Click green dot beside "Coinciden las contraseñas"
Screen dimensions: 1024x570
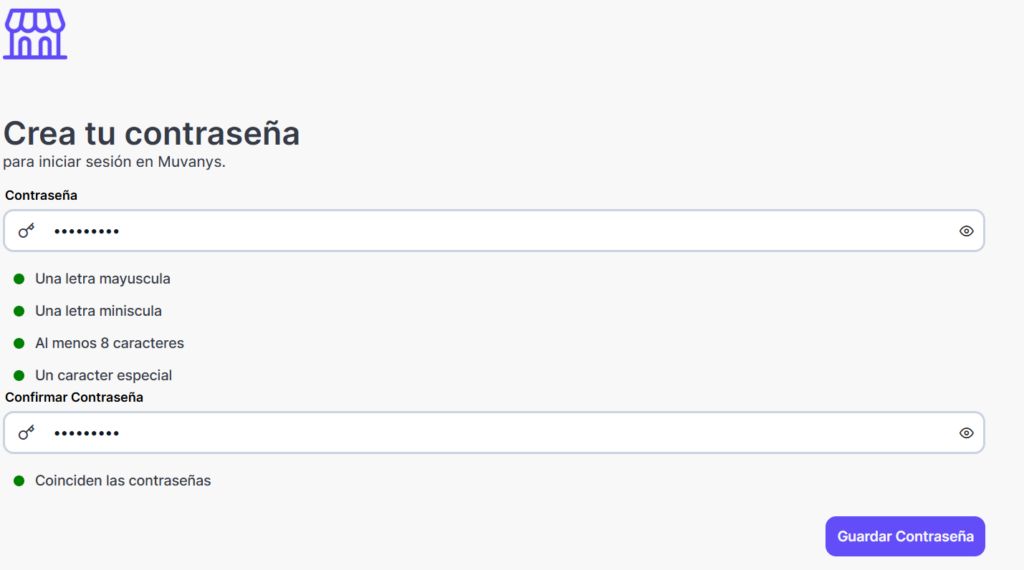click(18, 481)
